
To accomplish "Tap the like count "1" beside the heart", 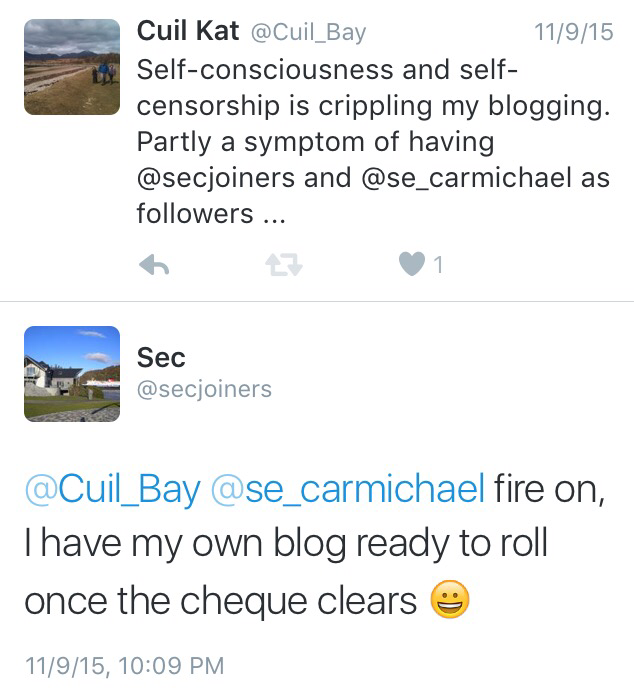I will click(x=438, y=265).
